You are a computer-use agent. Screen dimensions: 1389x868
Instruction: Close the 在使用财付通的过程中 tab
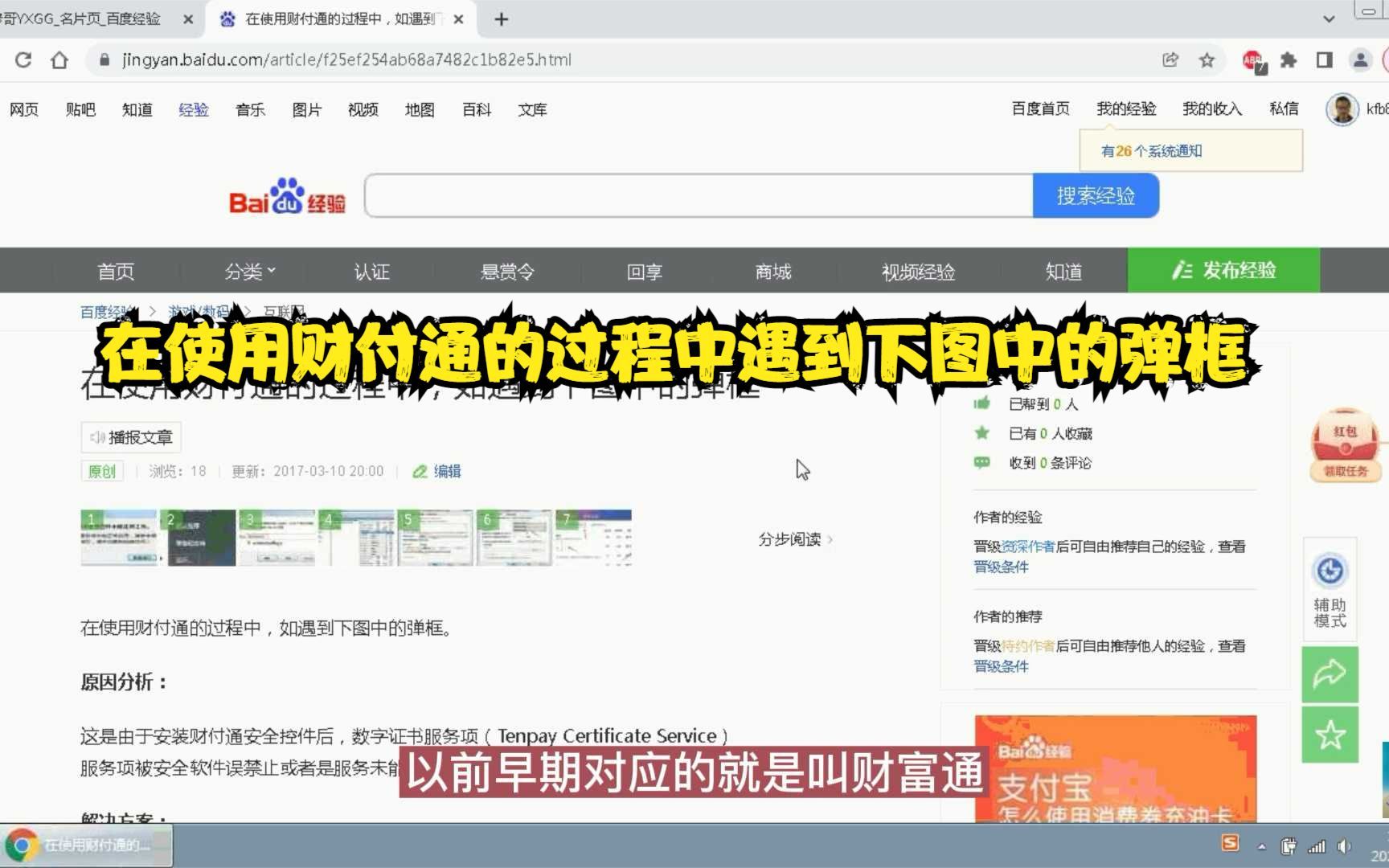(458, 19)
